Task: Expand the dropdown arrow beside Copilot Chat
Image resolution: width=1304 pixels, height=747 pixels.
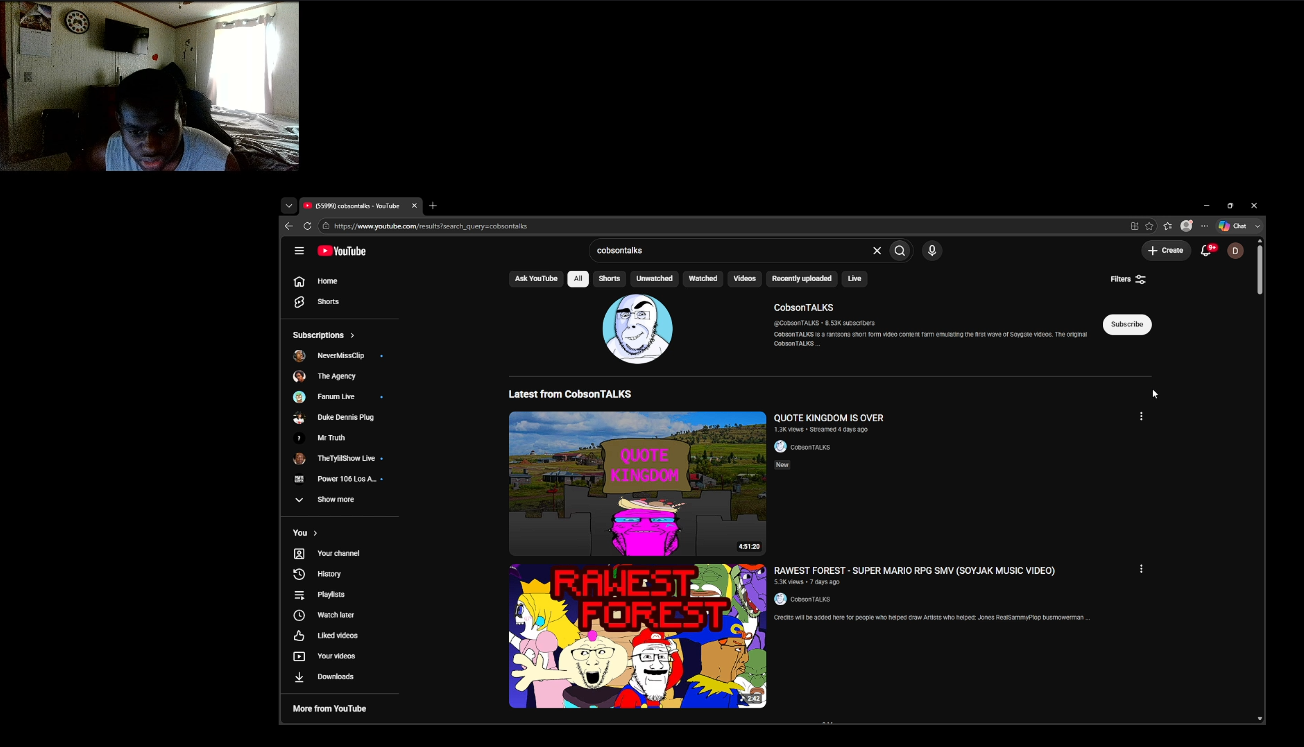Action: click(1258, 226)
